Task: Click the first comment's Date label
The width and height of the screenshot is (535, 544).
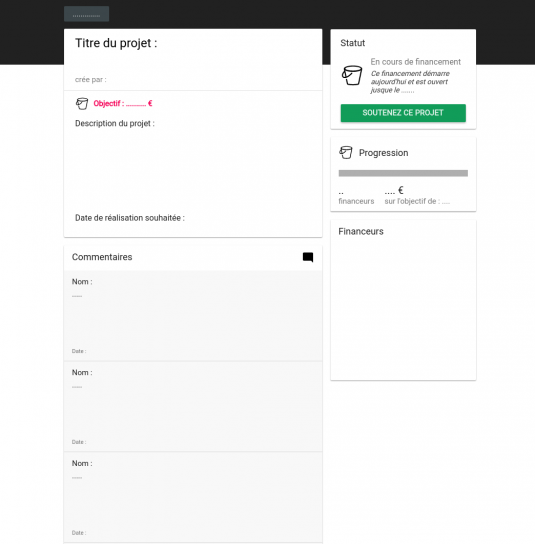Action: coord(79,351)
